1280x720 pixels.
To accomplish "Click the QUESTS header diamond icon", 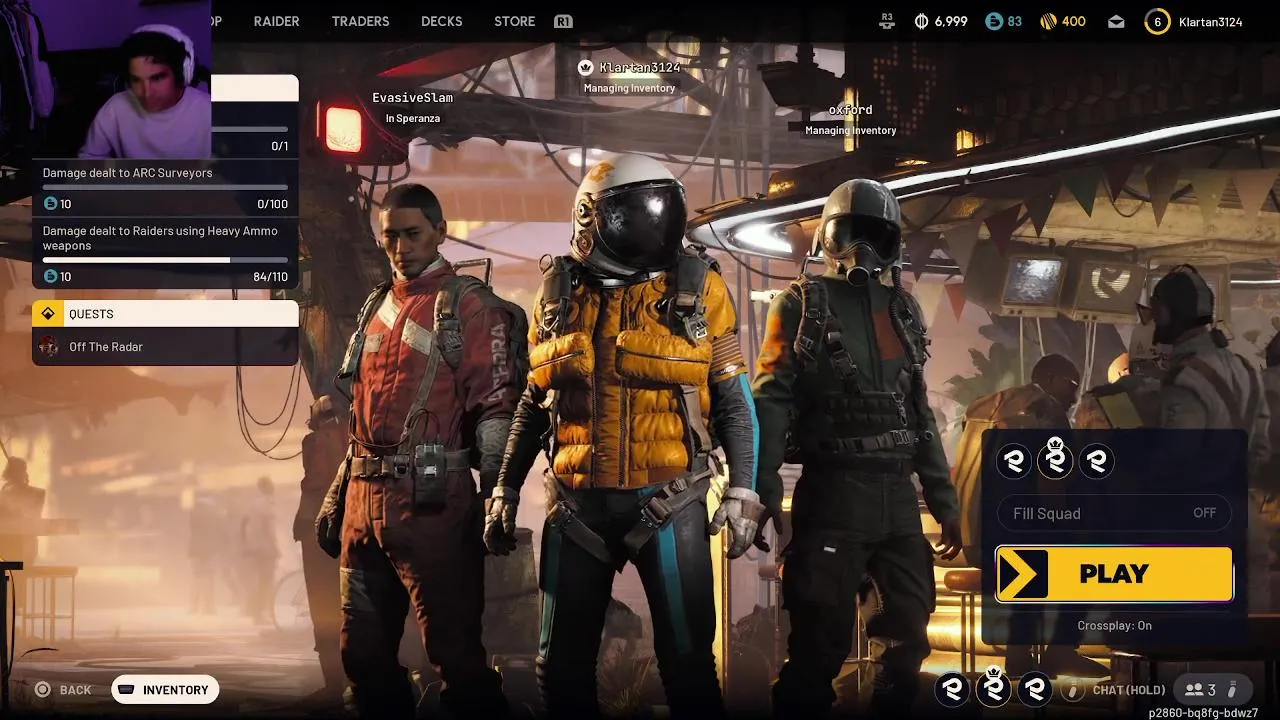I will tap(47, 314).
